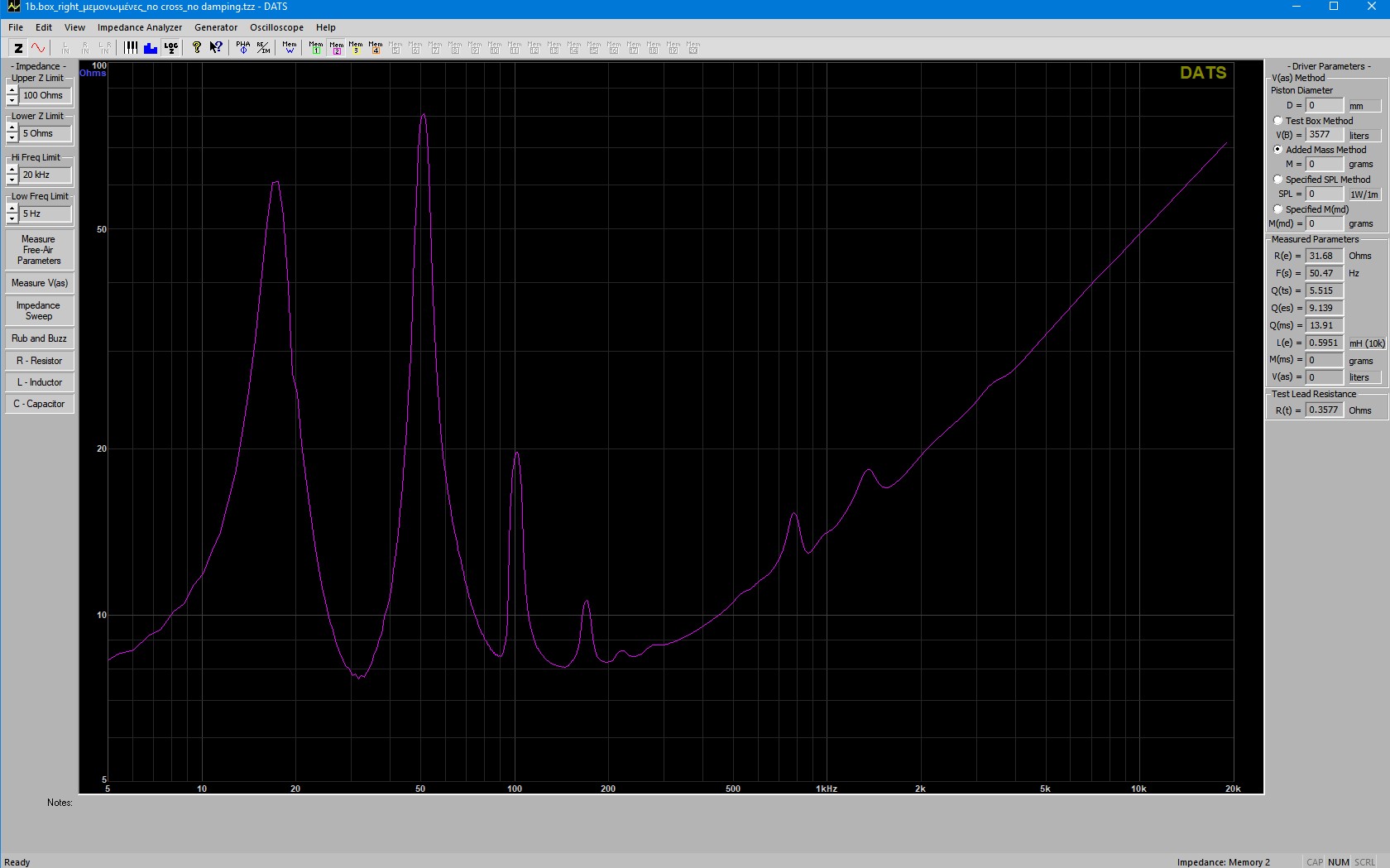Open the Help menu

(x=326, y=27)
